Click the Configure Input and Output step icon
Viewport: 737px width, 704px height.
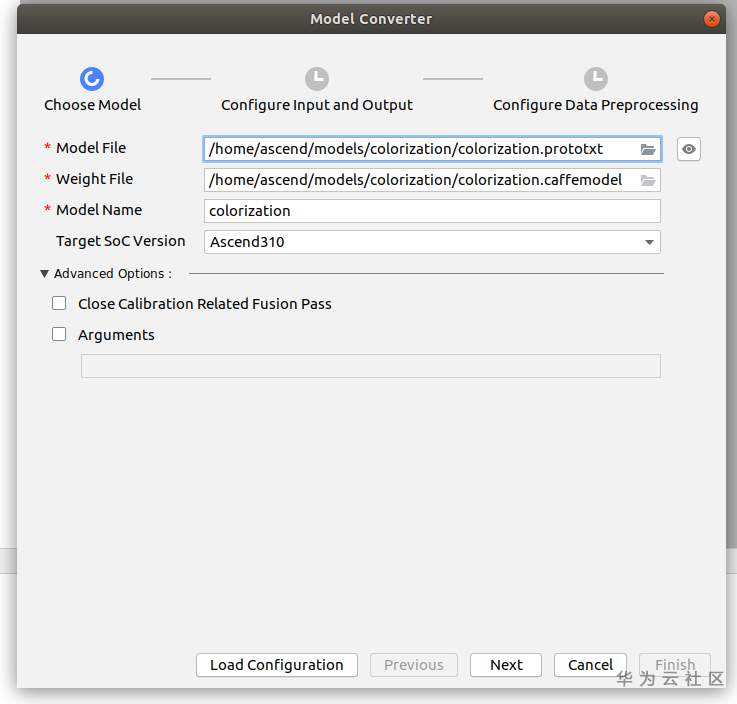pos(316,79)
